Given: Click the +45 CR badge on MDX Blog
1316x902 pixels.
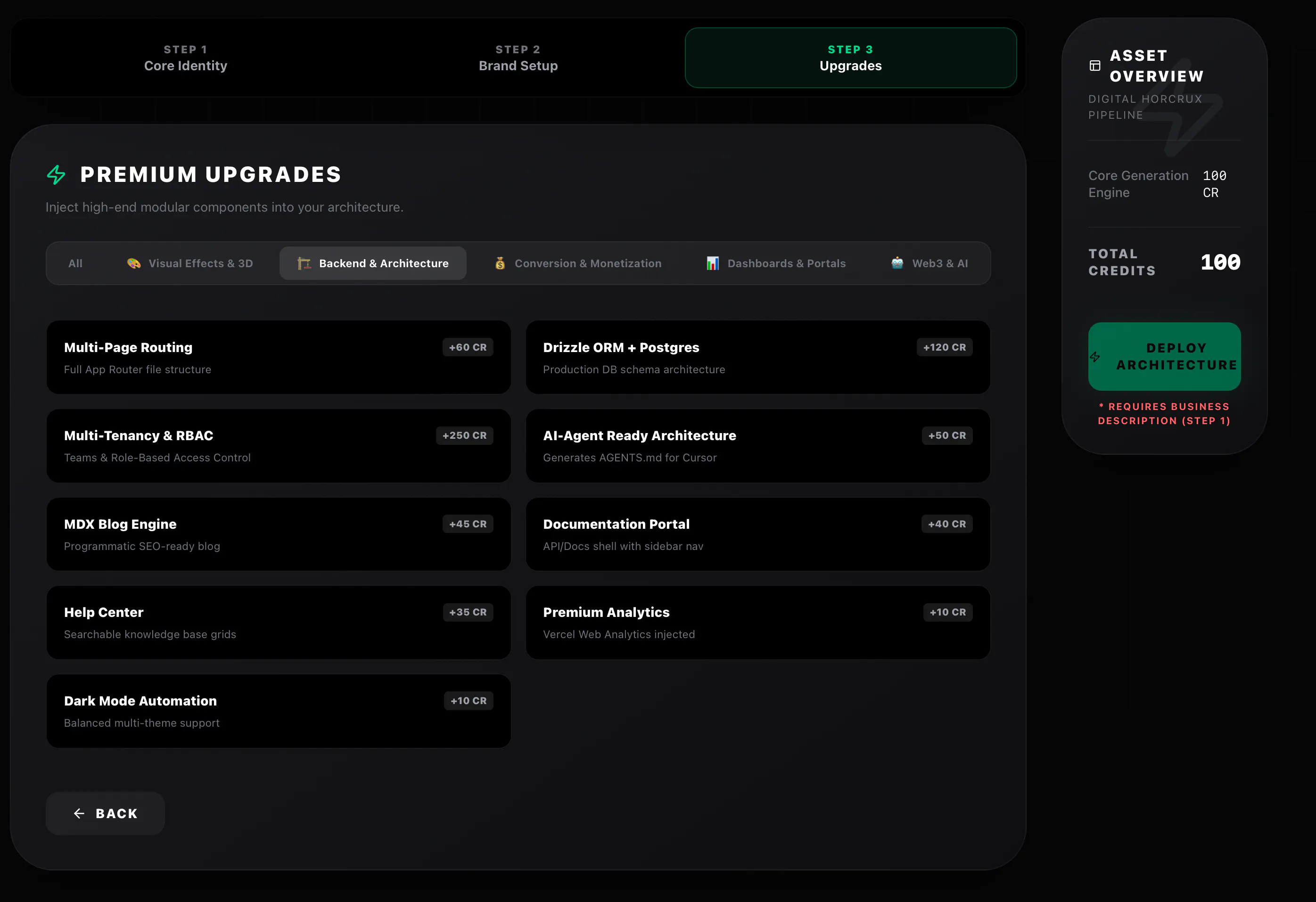Looking at the screenshot, I should tap(468, 524).
